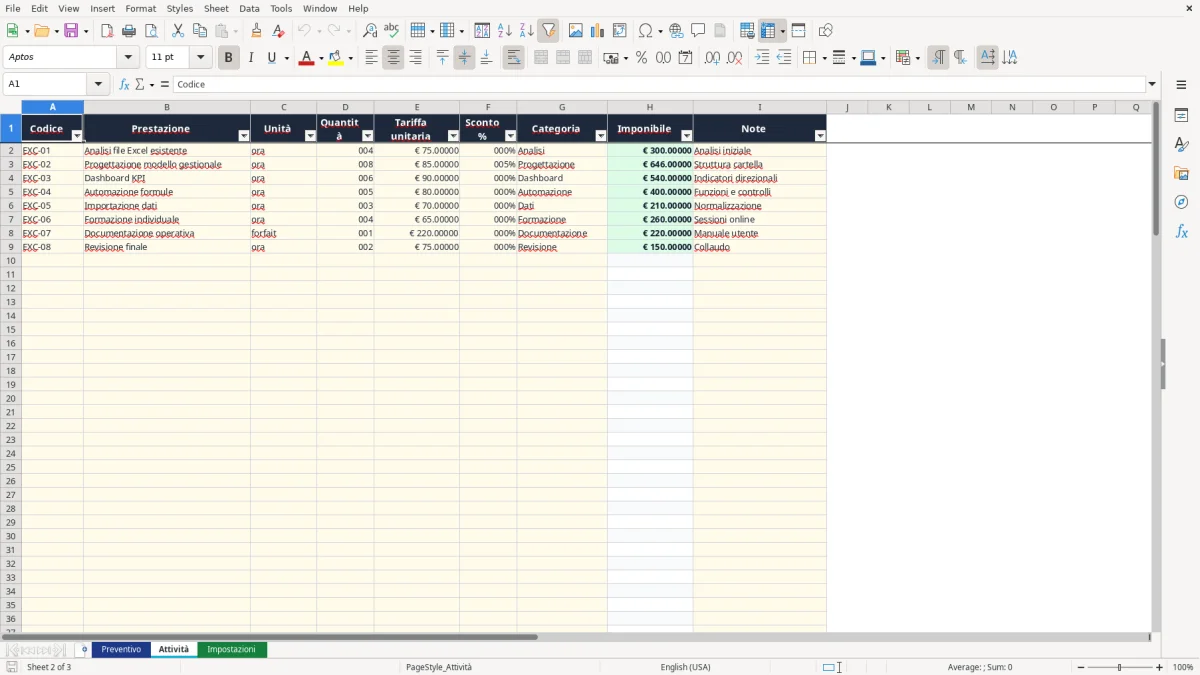
Task: Switch to the Preventivo sheet tab
Action: click(121, 650)
